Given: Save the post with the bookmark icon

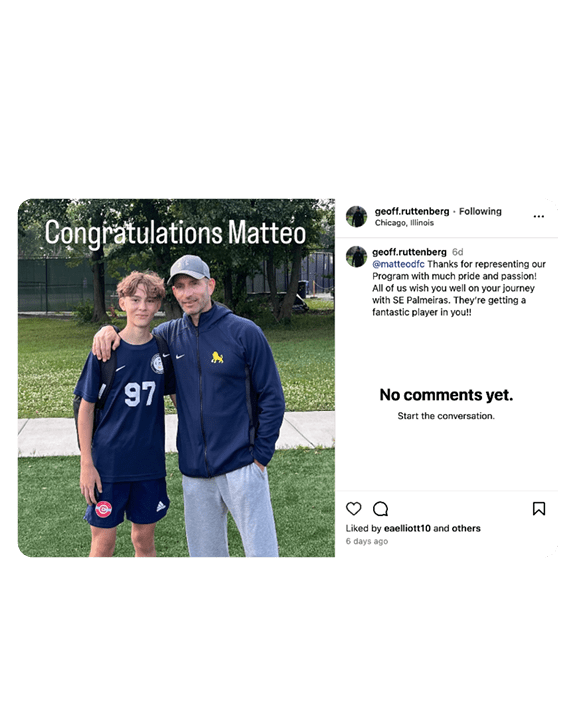Looking at the screenshot, I should coord(539,509).
